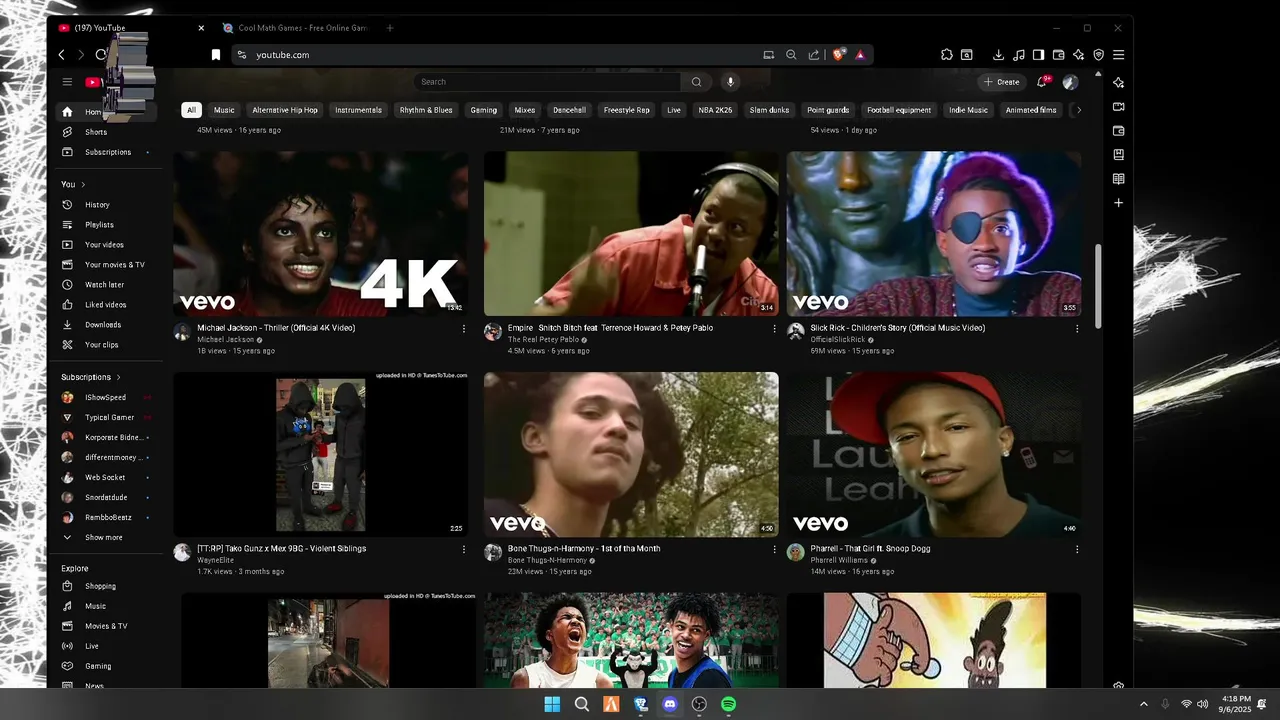Open YouTube notifications bell
This screenshot has width=1280, height=720.
click(1042, 82)
